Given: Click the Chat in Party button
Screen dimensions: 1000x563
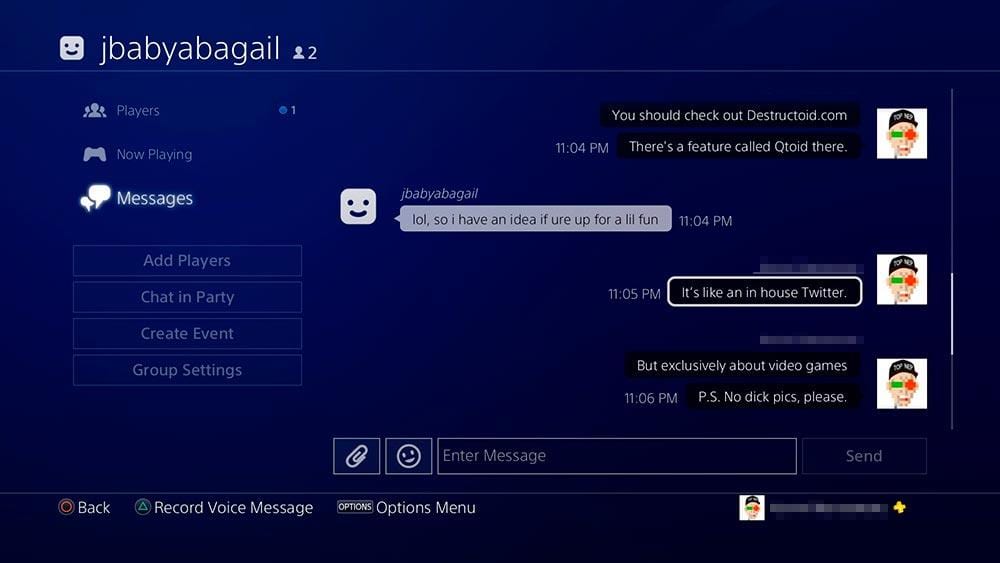Looking at the screenshot, I should coord(188,297).
